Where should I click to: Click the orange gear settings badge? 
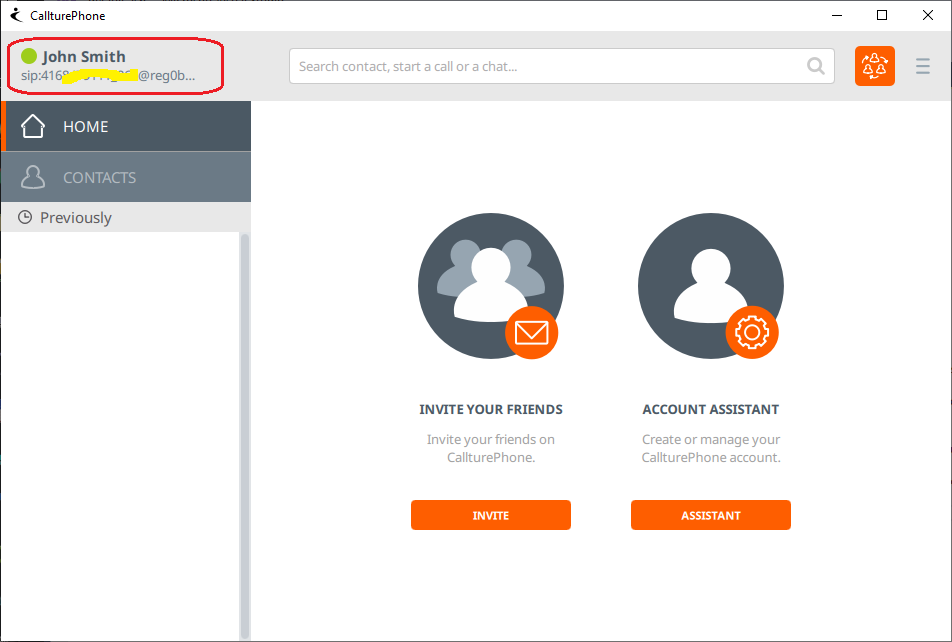click(x=751, y=332)
